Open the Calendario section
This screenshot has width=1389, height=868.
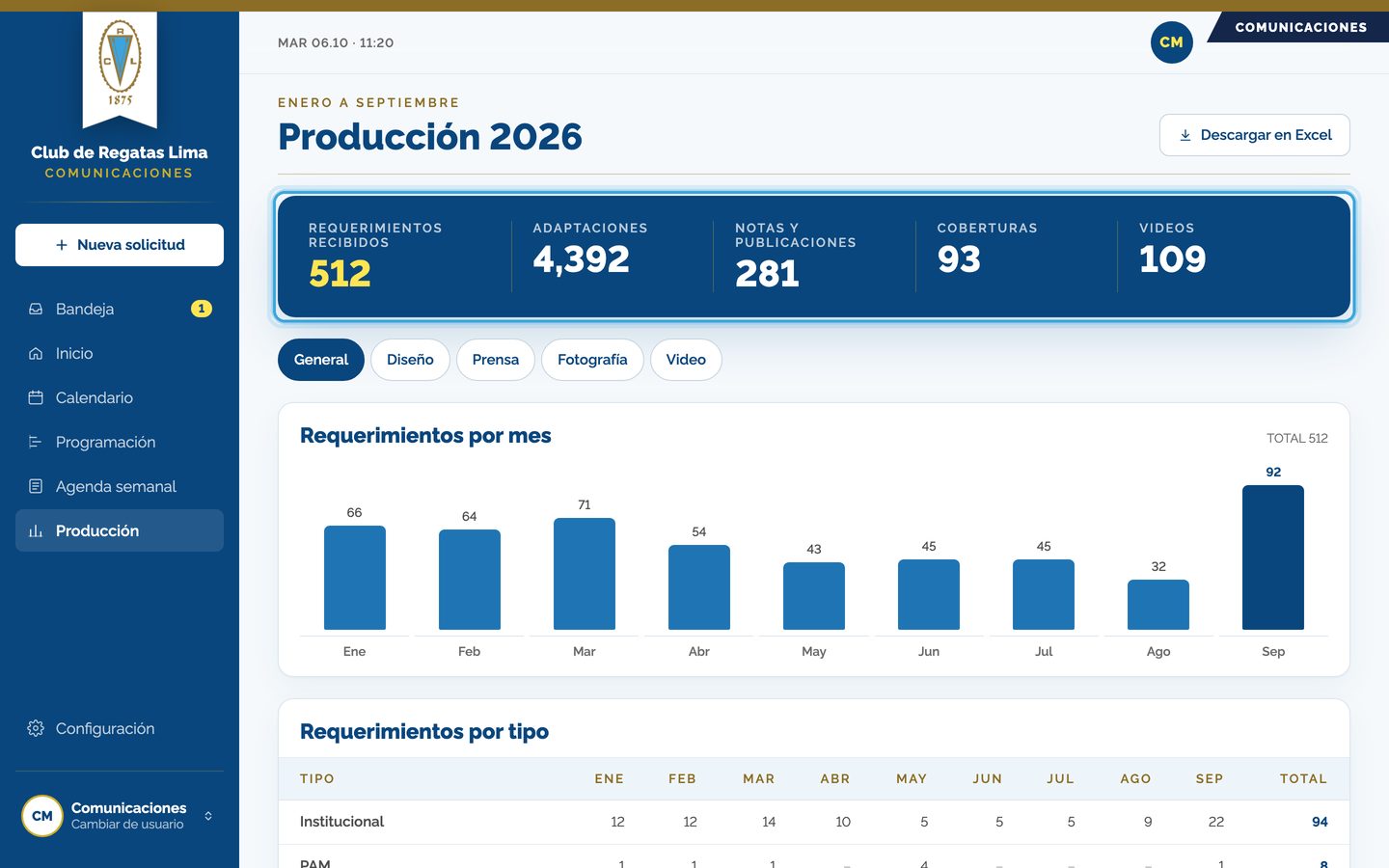[120, 397]
